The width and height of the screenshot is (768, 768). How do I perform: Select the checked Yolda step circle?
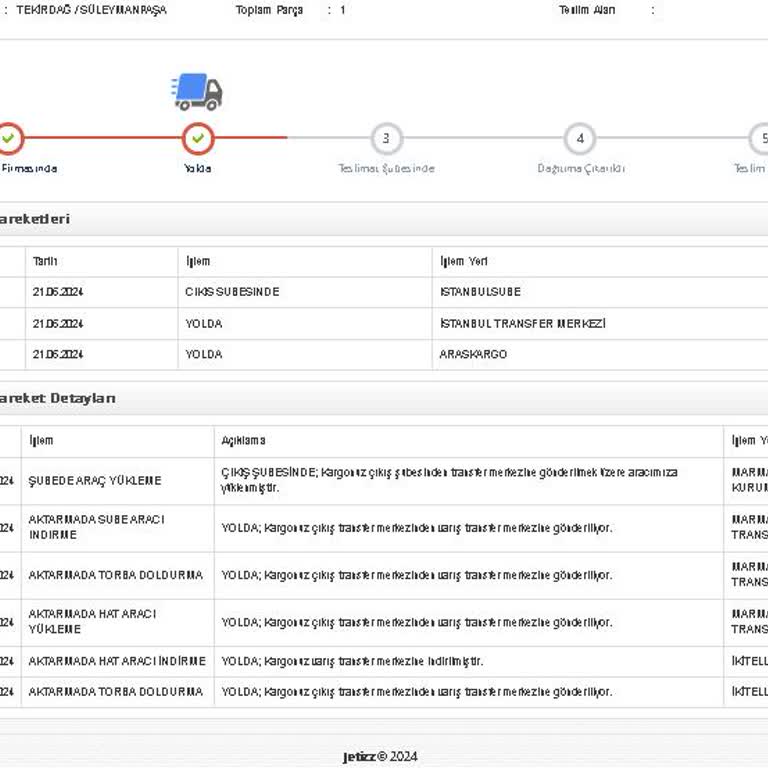pos(198,138)
